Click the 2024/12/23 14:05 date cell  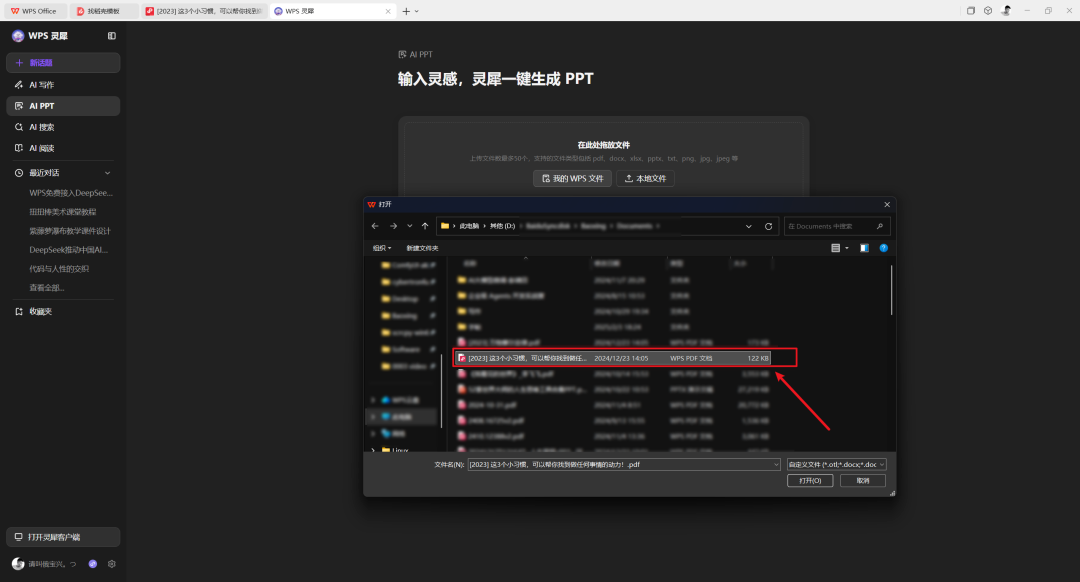[x=621, y=358]
